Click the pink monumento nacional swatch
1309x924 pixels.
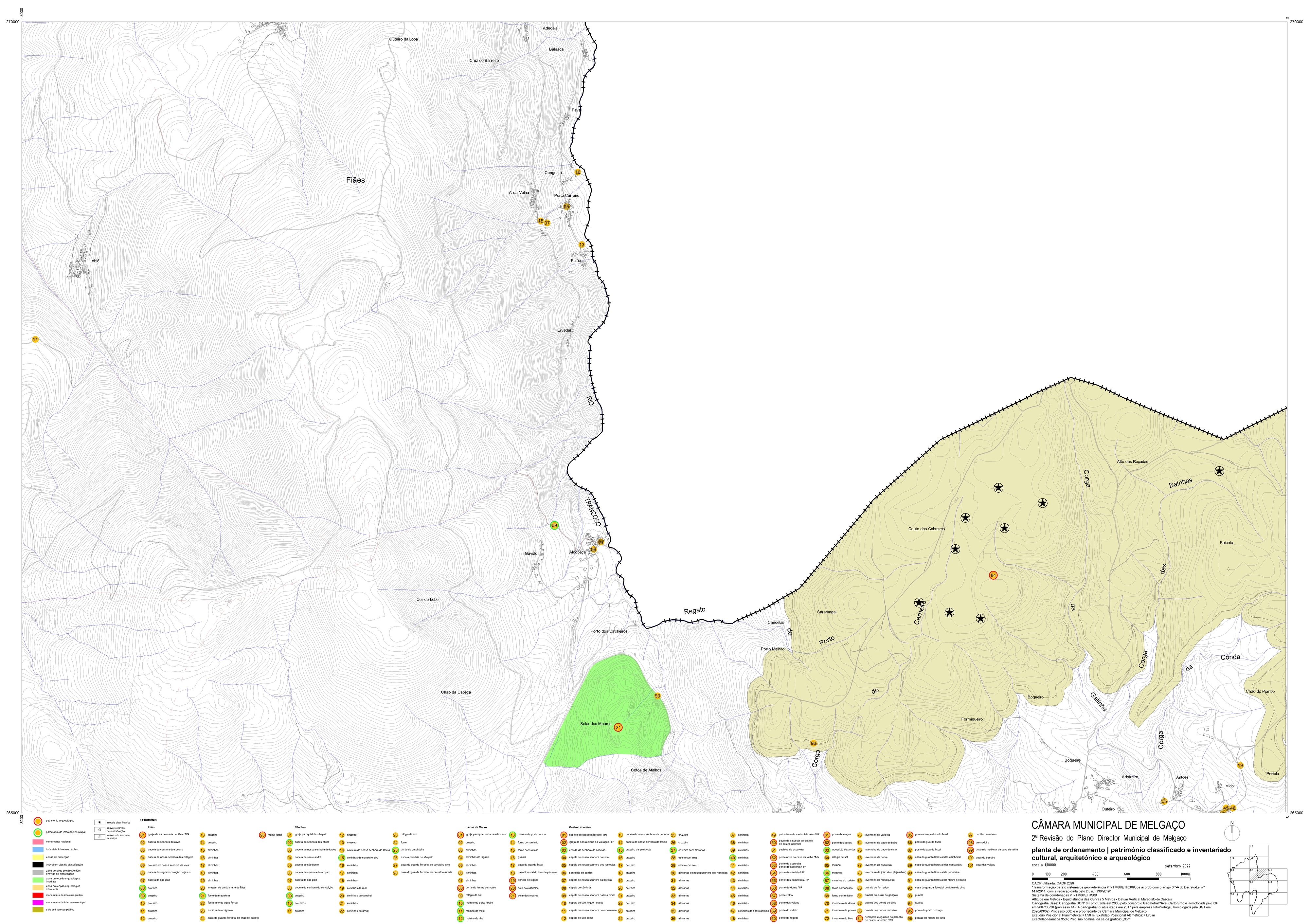38,842
